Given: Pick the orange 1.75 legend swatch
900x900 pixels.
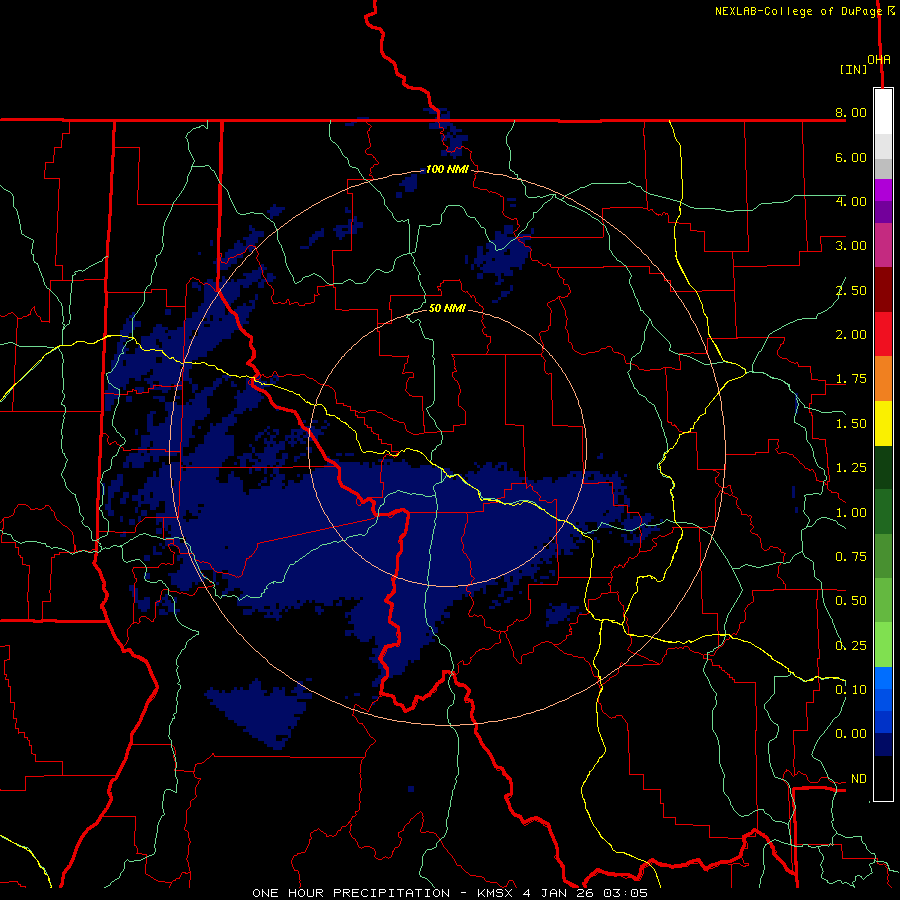Looking at the screenshot, I should (883, 379).
